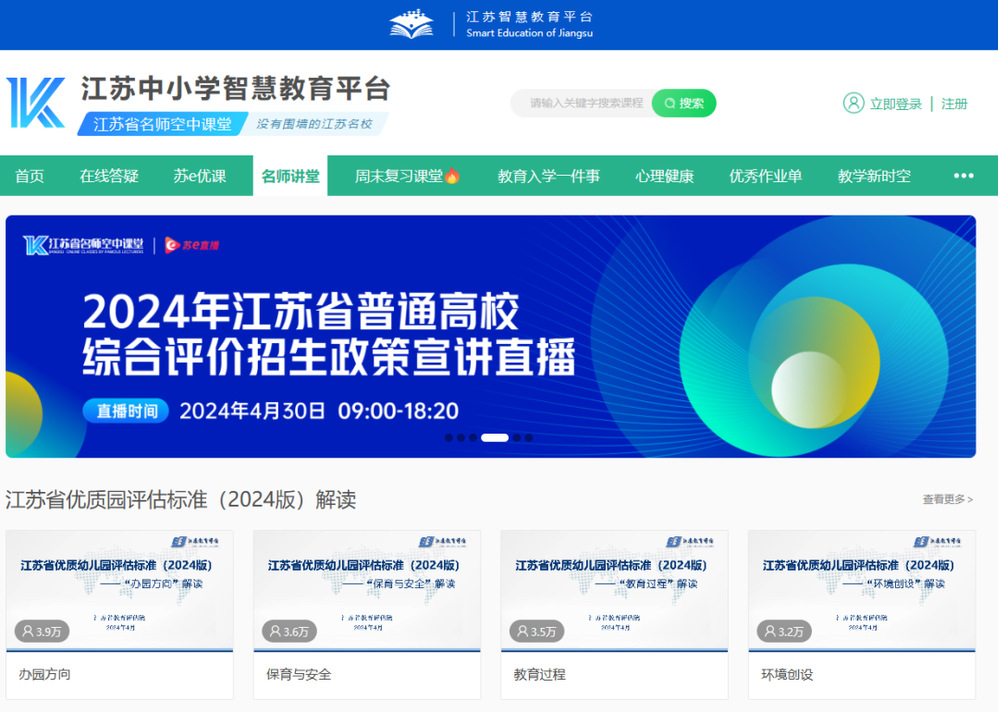Click the three-dot more menu icon
This screenshot has height=712, width=998.
(x=963, y=176)
